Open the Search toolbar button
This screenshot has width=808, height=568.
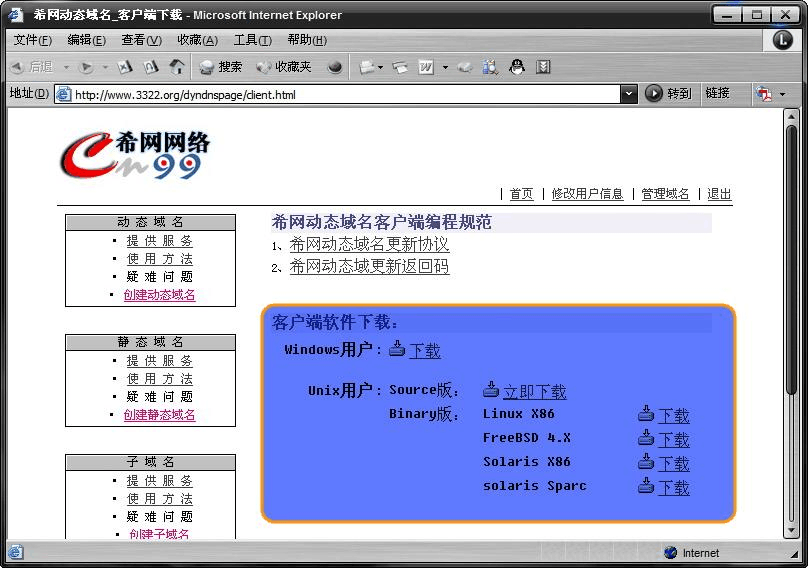coord(221,67)
